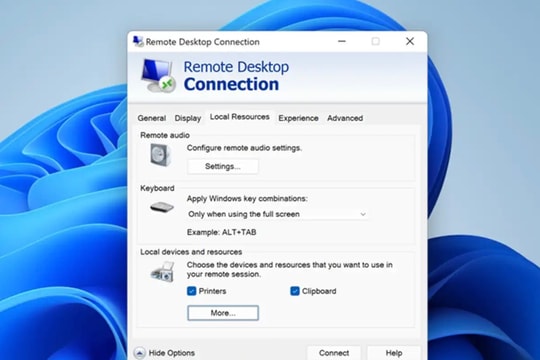Screen dimensions: 540x360
Task: Open the Experience tab
Action: [298, 118]
